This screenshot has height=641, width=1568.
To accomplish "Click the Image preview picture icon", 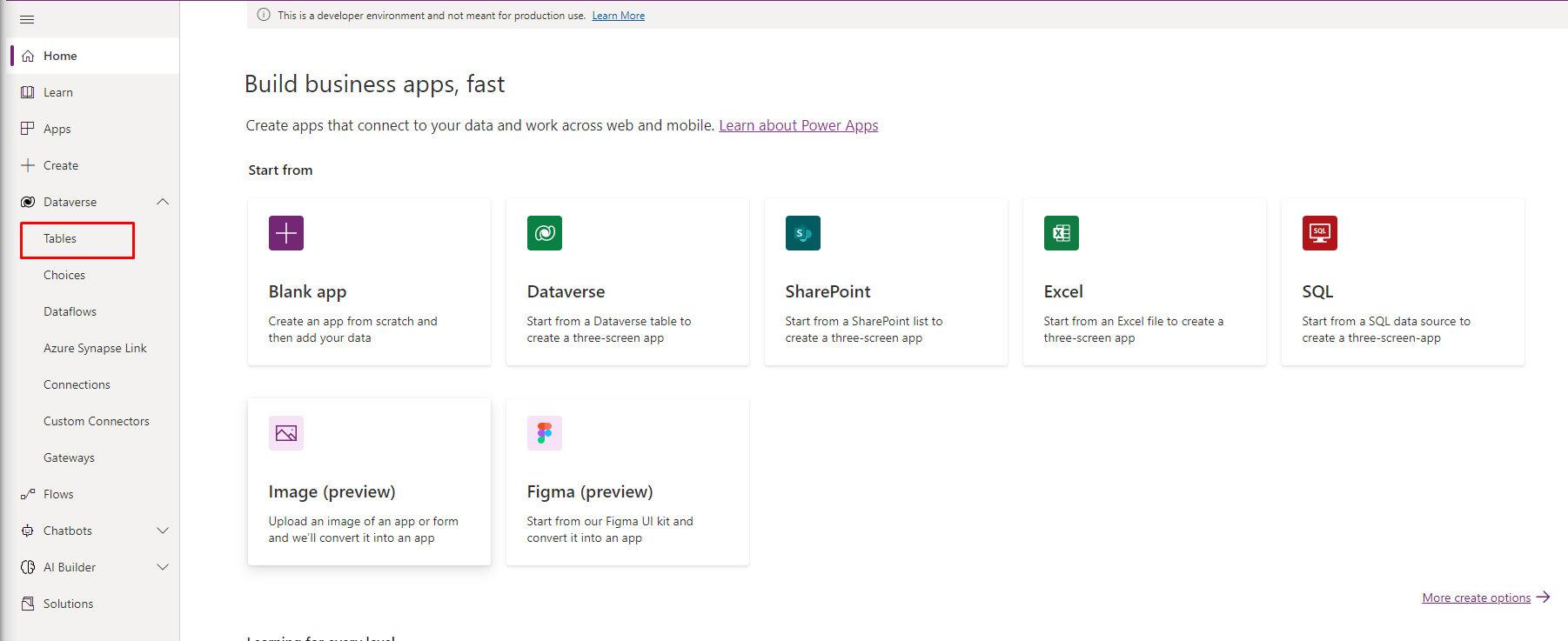I will (x=286, y=433).
